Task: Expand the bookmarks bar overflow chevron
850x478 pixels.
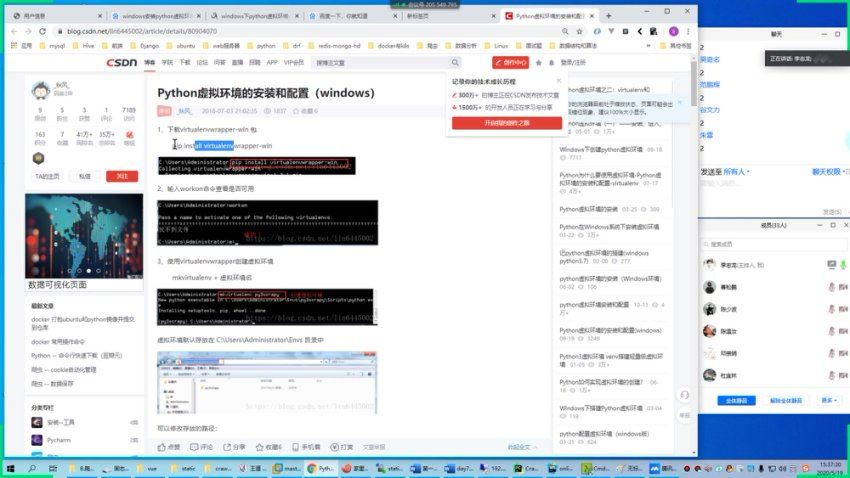Action: point(648,46)
